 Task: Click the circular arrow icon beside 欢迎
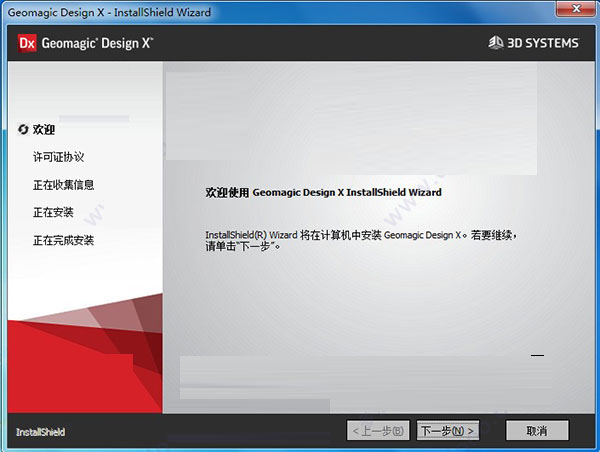[23, 129]
